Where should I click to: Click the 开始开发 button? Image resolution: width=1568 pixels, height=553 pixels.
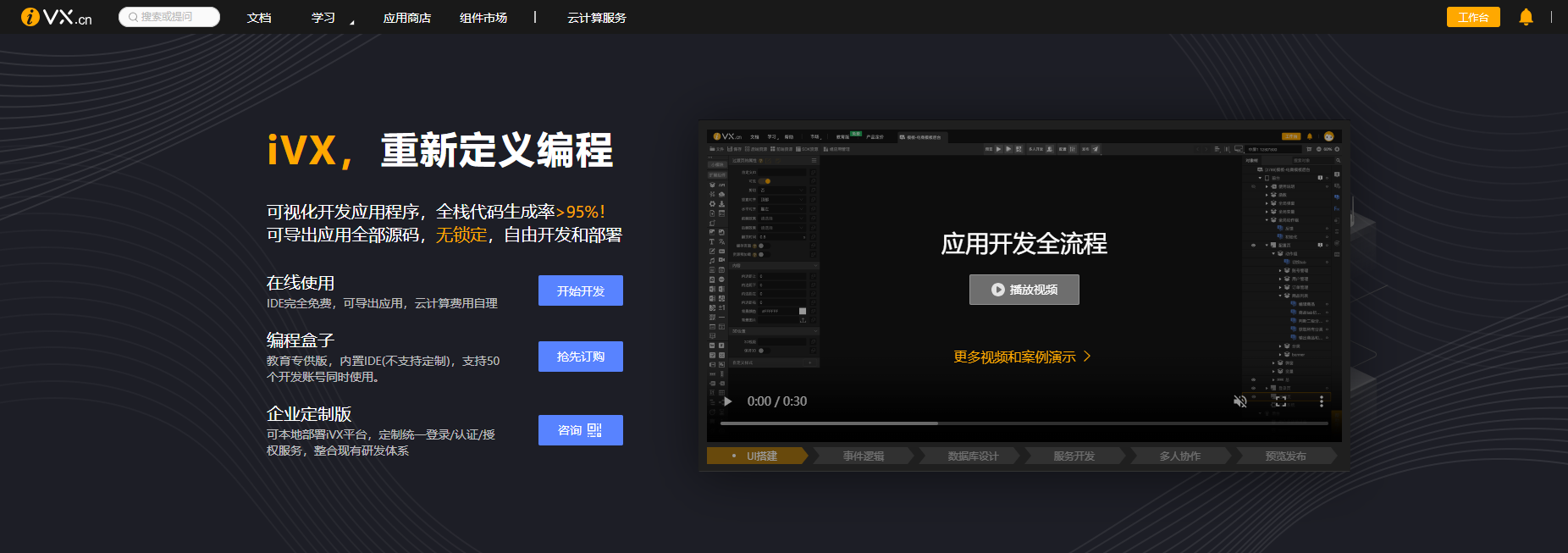(581, 290)
